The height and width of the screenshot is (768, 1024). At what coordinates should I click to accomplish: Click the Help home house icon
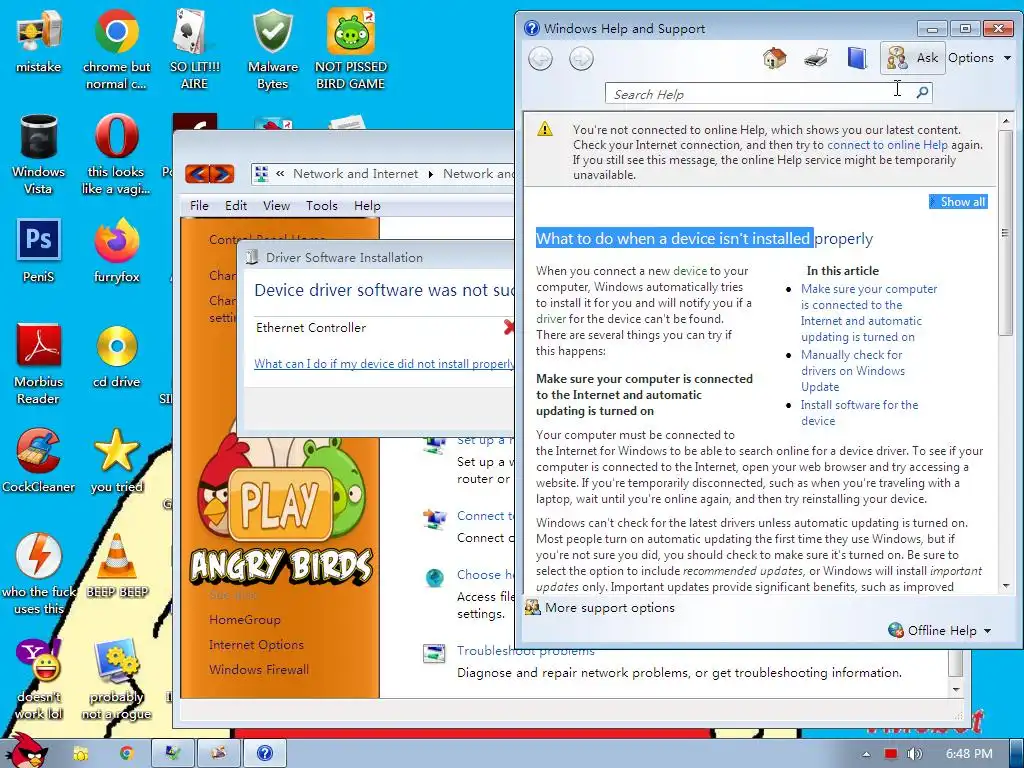(775, 58)
